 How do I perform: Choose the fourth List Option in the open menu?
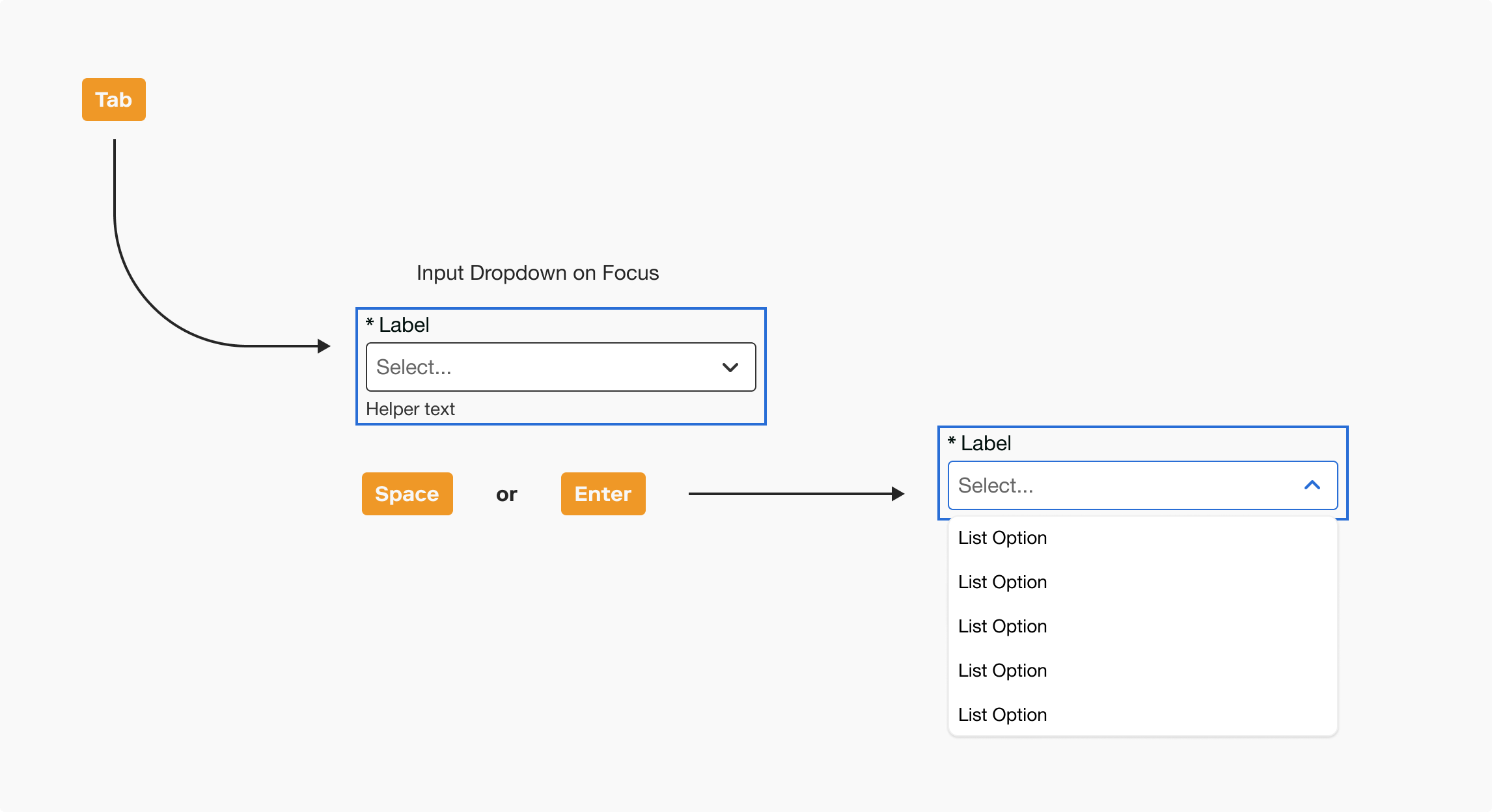tap(1143, 671)
